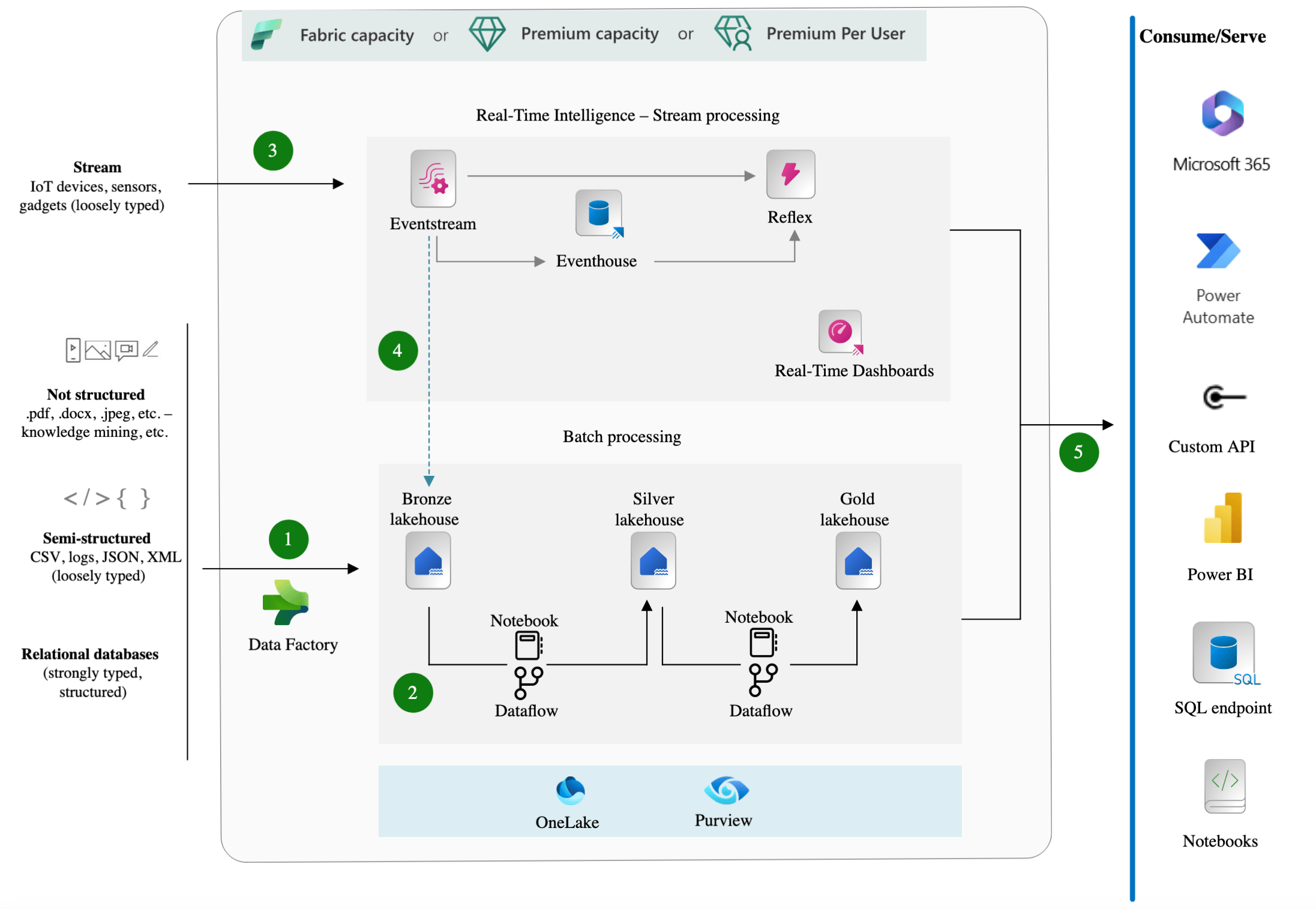This screenshot has width=1316, height=909.
Task: Click the Dataflow branch icon below second Notebook
Action: coord(763,680)
